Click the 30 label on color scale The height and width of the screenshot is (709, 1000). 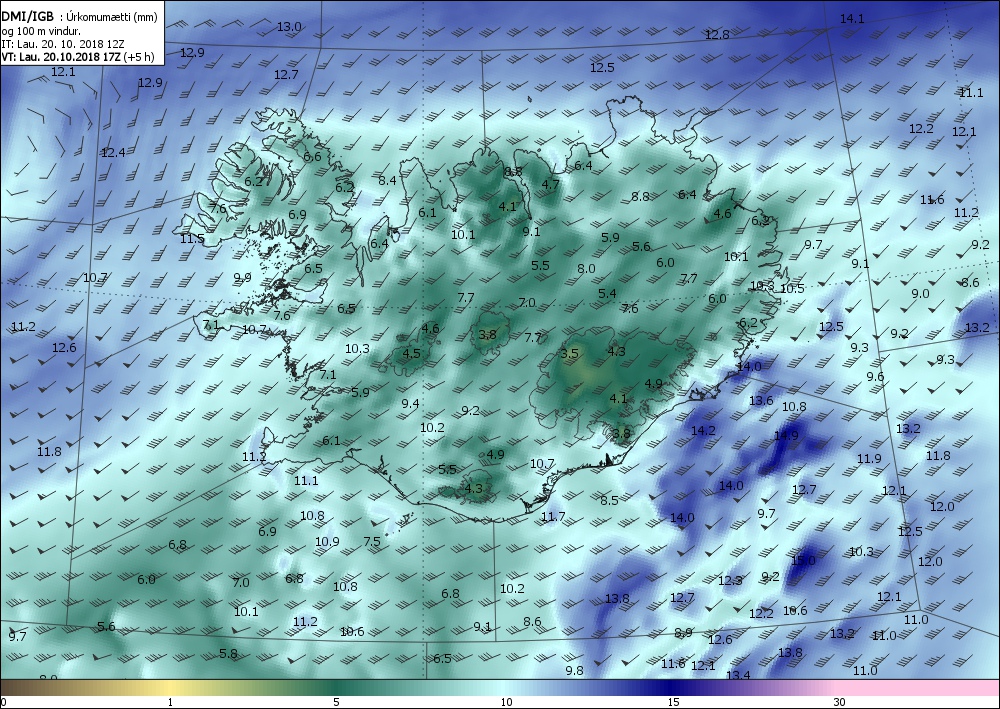click(839, 702)
